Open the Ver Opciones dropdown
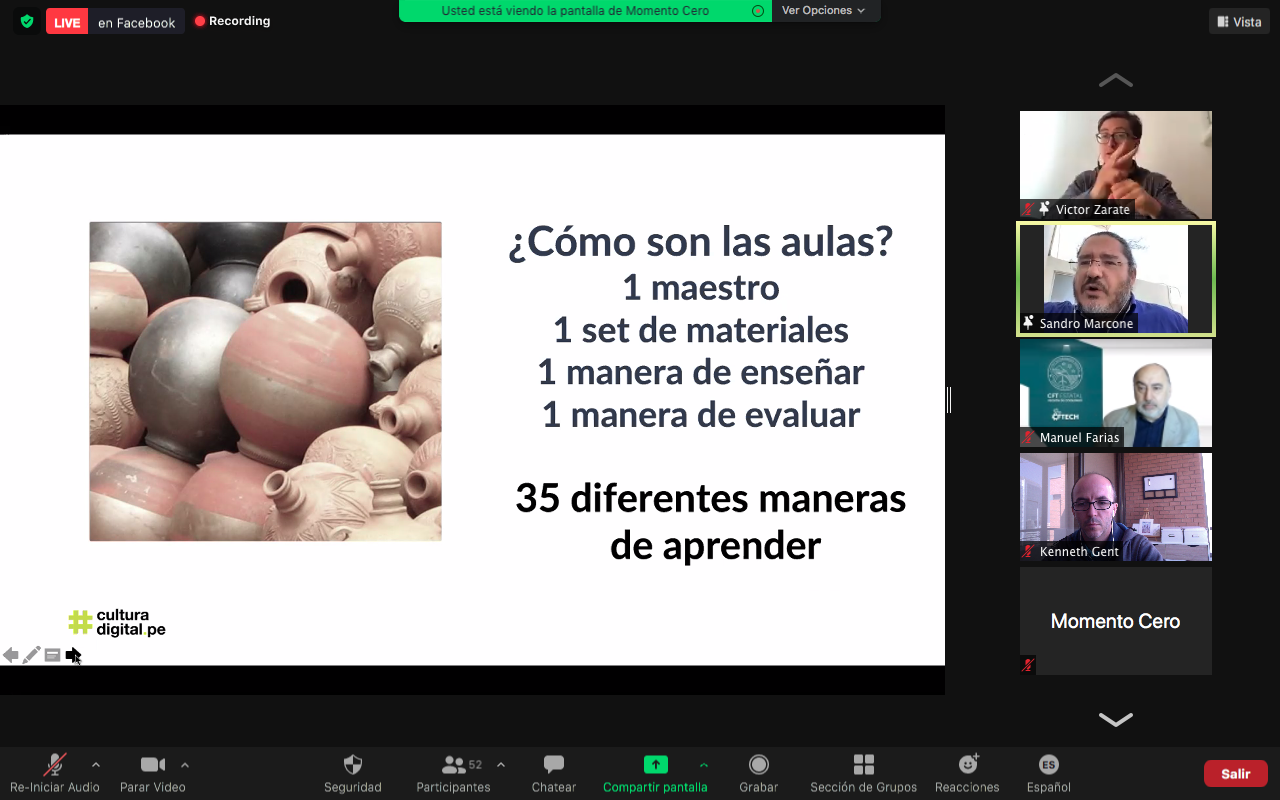The width and height of the screenshot is (1280, 800). pos(823,11)
